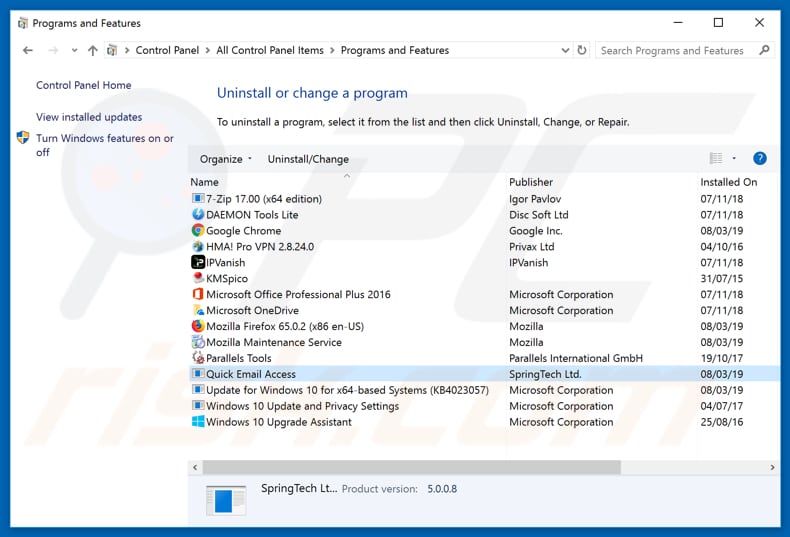Click the Programs and Features breadcrumb
Image resolution: width=790 pixels, height=537 pixels.
[395, 50]
